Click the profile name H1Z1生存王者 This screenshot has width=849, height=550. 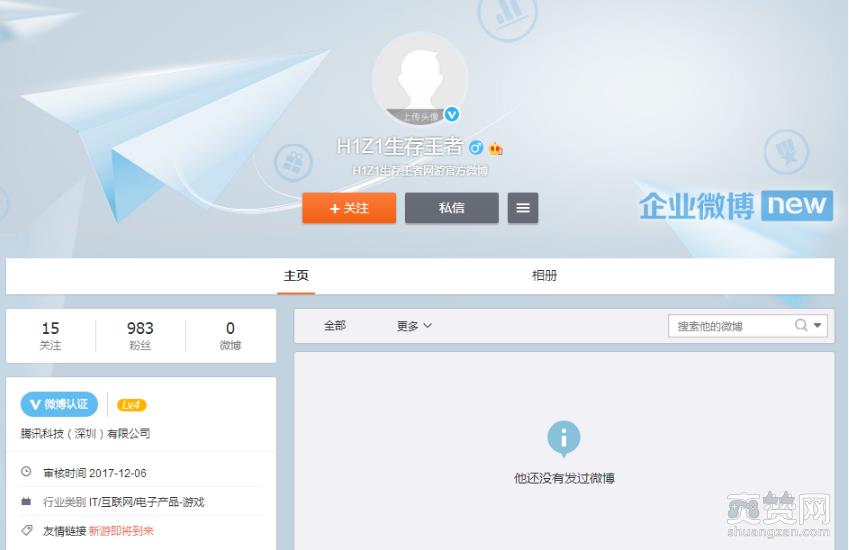400,146
